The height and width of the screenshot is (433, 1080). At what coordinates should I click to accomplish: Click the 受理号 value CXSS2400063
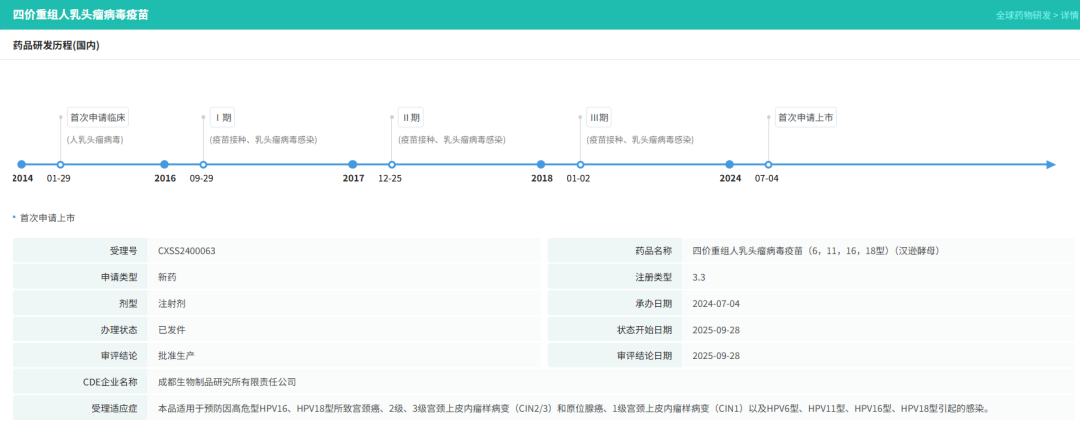point(187,251)
